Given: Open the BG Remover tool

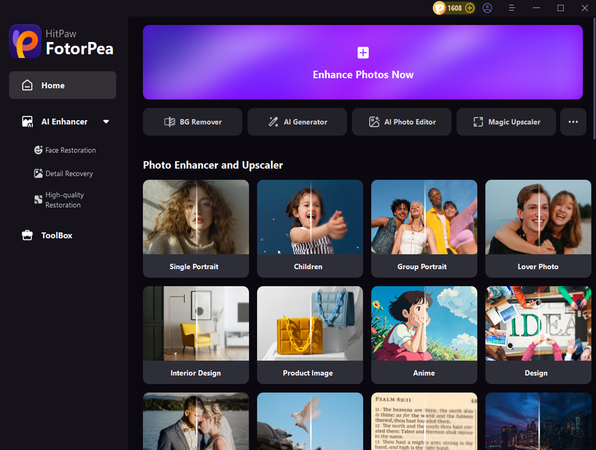Looking at the screenshot, I should [x=193, y=122].
